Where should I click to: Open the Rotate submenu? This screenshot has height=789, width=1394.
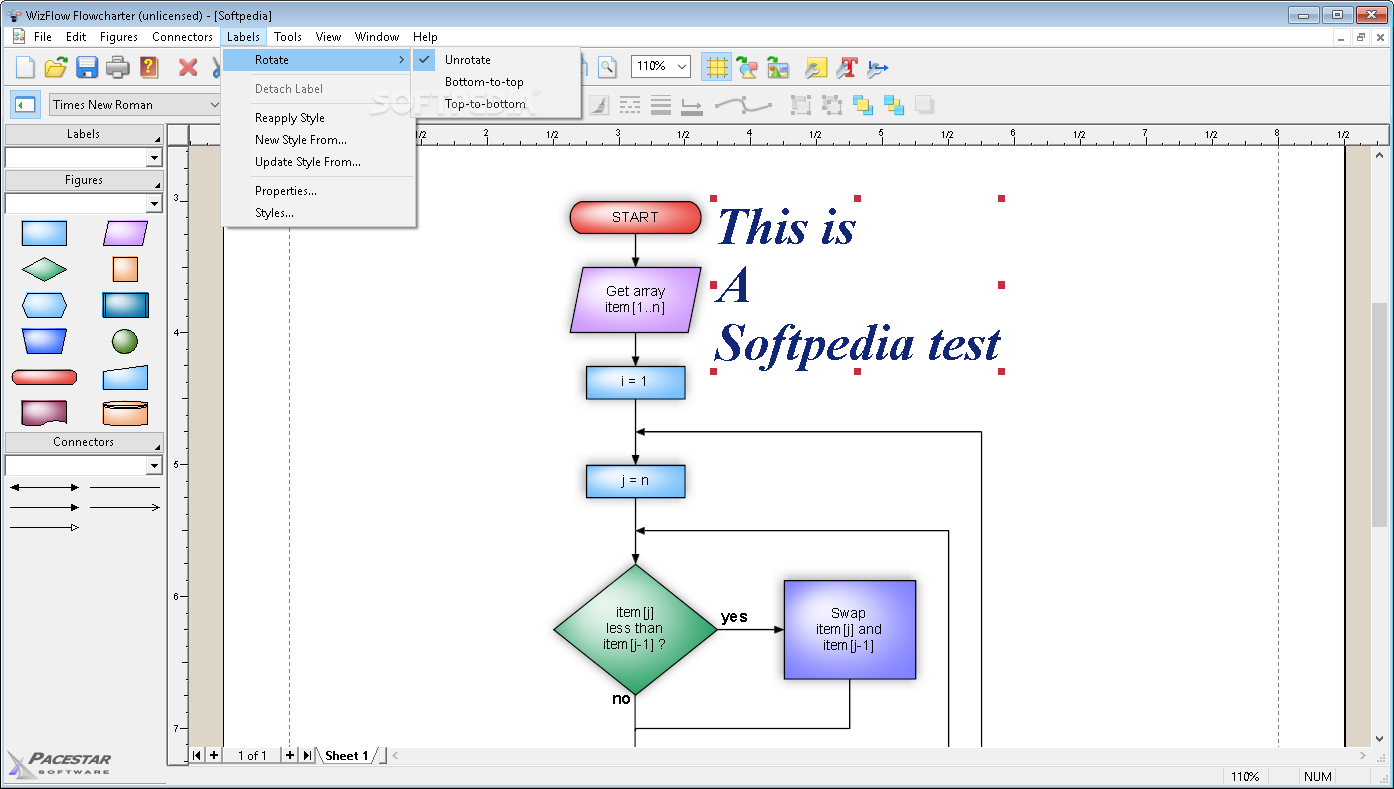318,60
